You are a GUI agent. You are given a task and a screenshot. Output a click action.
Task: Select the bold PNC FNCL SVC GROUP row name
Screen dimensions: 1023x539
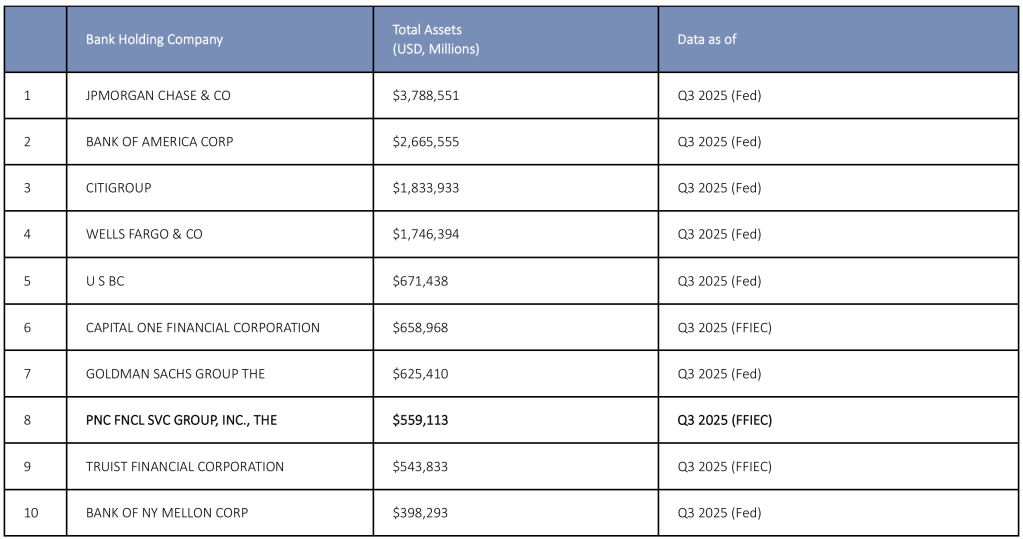181,420
